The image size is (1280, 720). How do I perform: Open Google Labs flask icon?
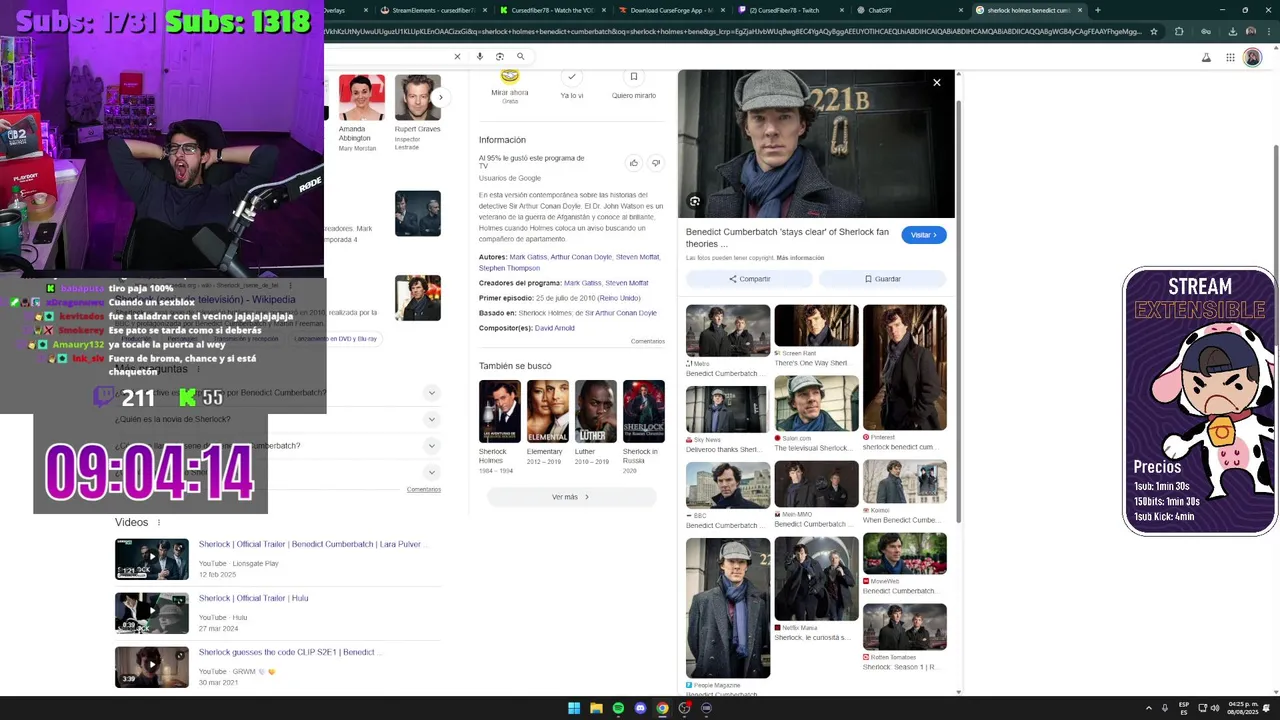click(x=1206, y=57)
